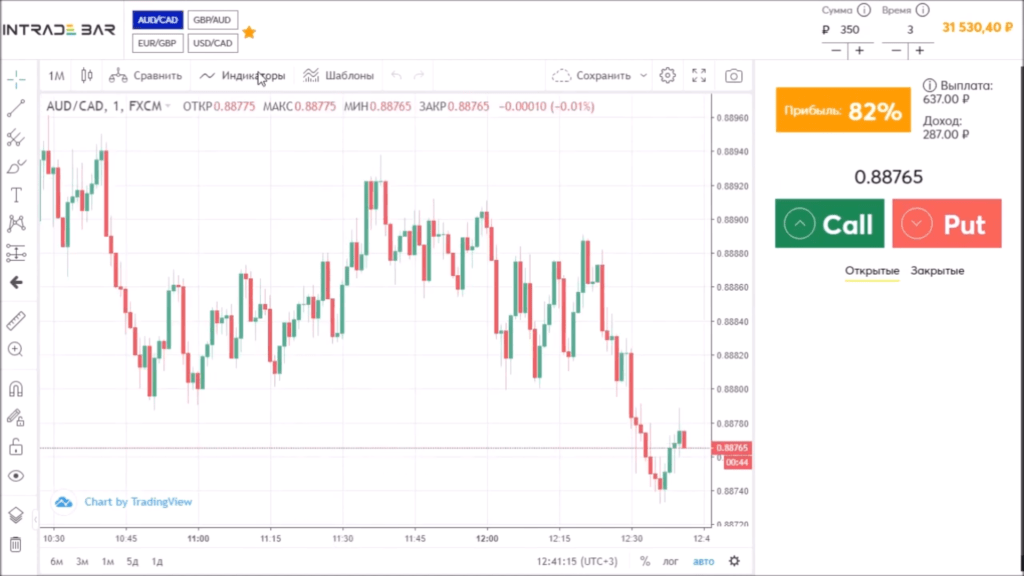Increase the Сумма amount with plus
This screenshot has width=1024, height=576.
tap(858, 50)
